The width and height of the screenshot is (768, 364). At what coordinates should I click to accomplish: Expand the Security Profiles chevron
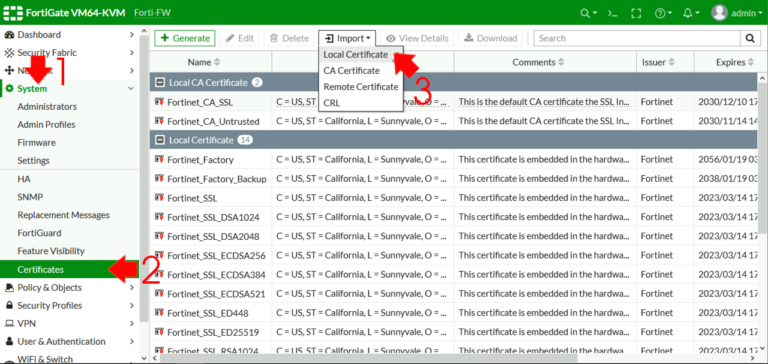click(x=131, y=305)
